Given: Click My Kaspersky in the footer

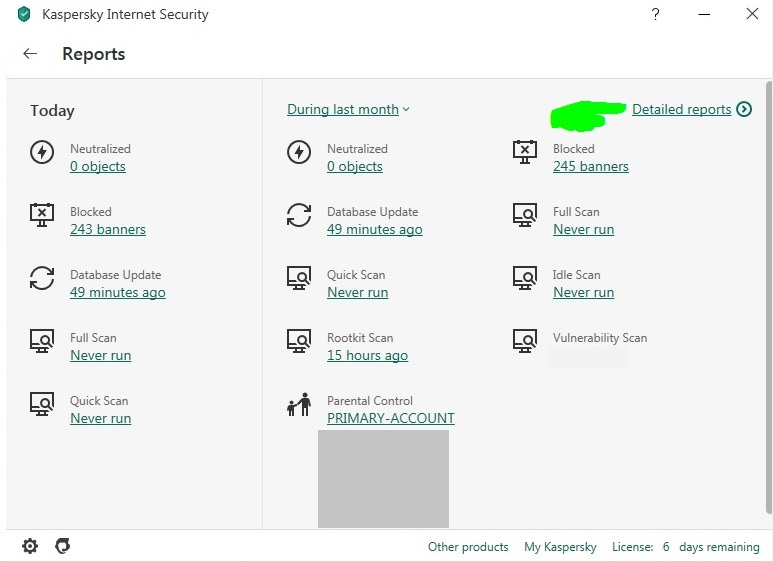Looking at the screenshot, I should (560, 547).
